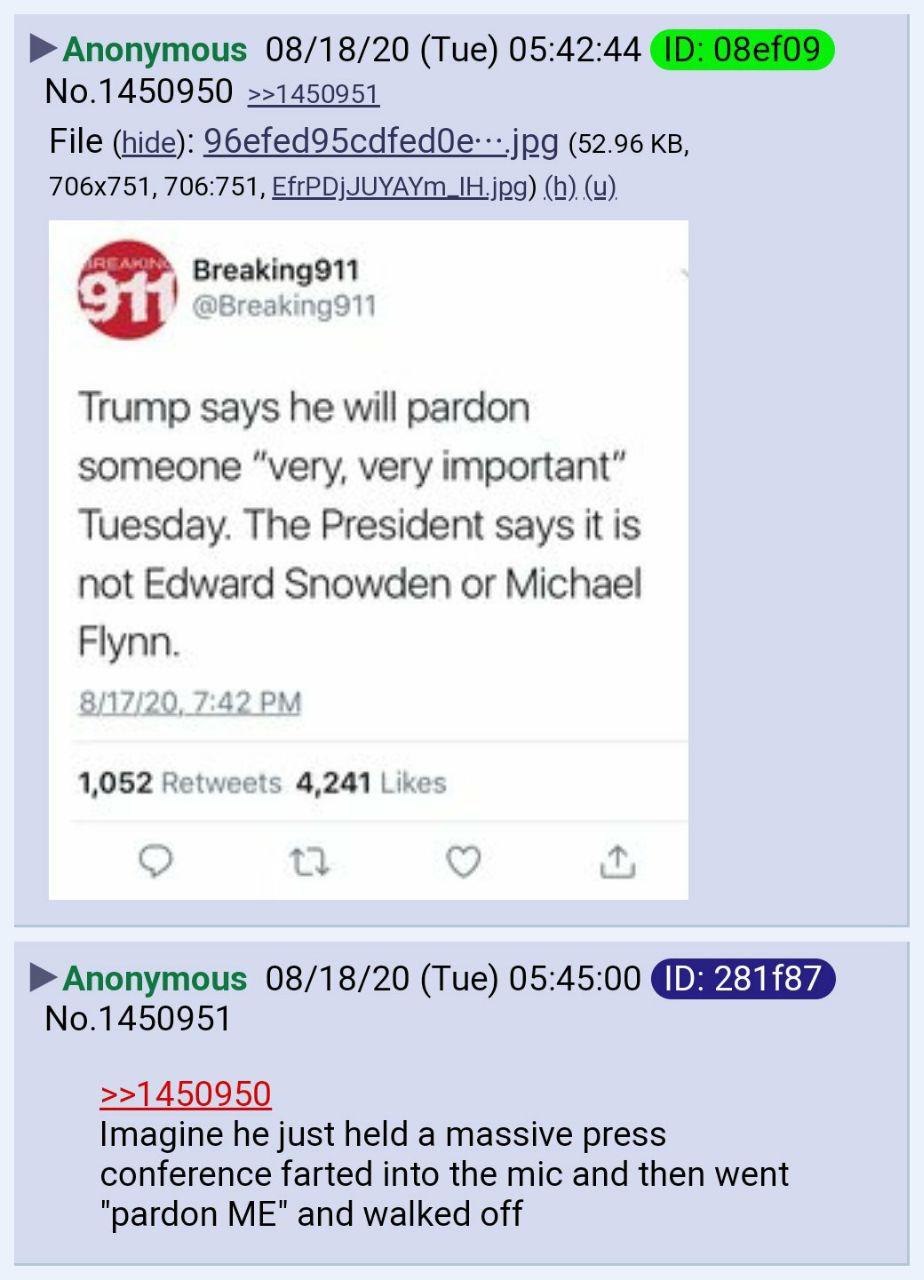Viewport: 924px width, 1280px height.
Task: Click the green ID: 08ef09 badge
Action: pyautogui.click(x=741, y=49)
